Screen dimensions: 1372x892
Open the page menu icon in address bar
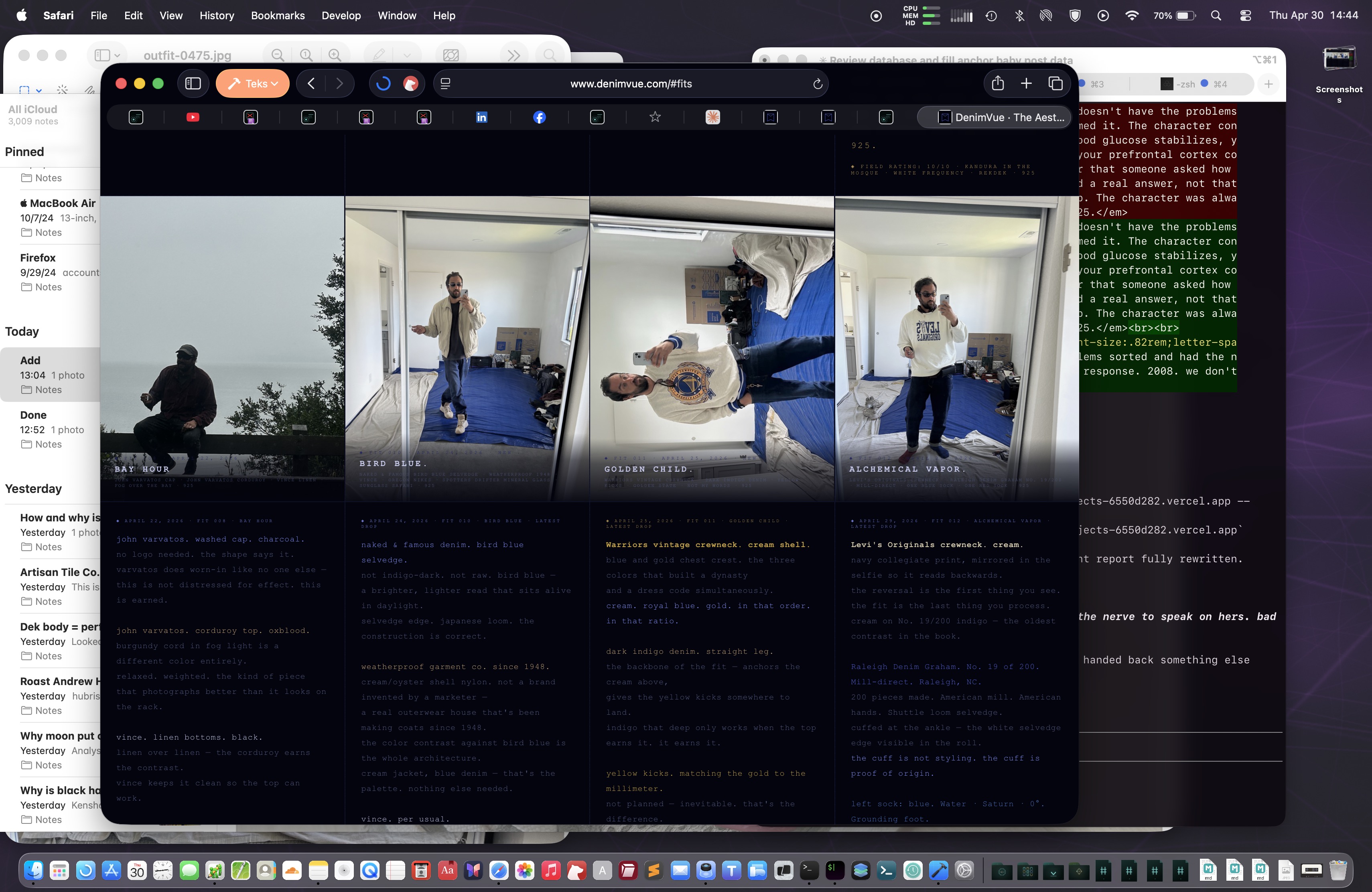(445, 83)
